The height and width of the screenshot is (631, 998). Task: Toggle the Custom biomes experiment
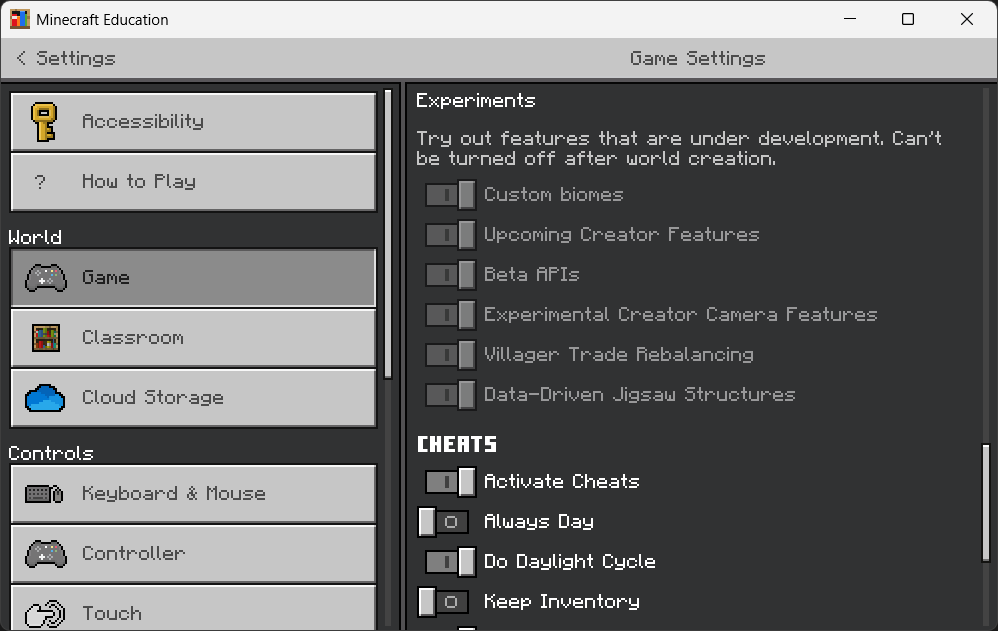(x=450, y=195)
